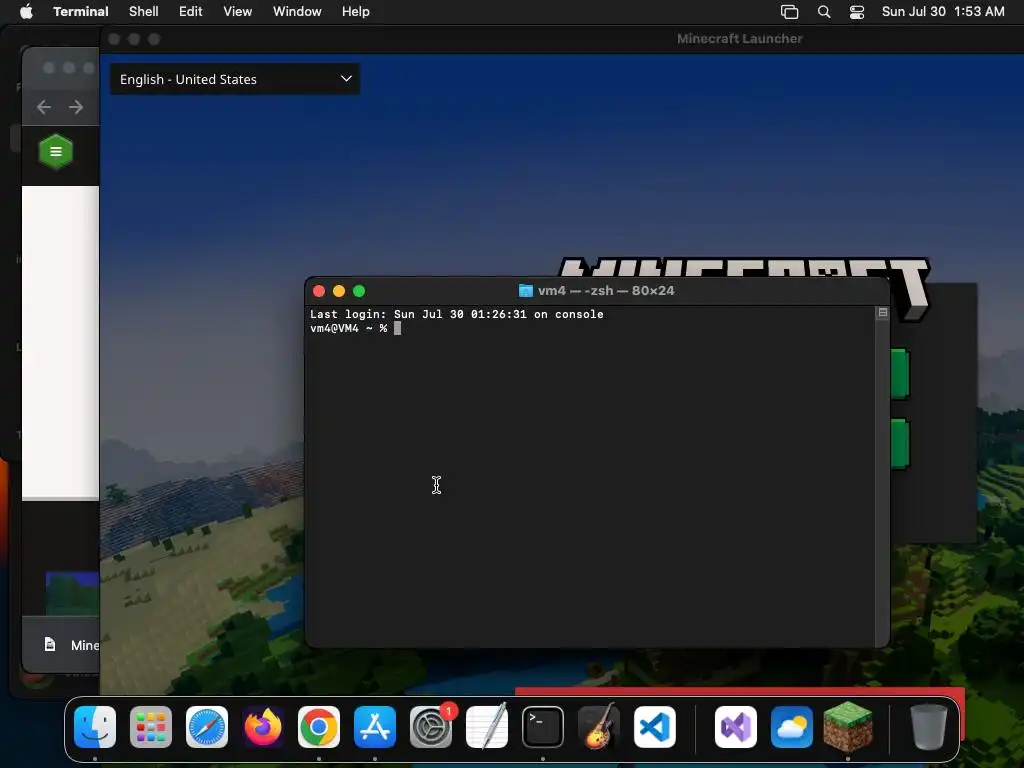Open the Shell menu
This screenshot has height=768, width=1024.
point(144,12)
